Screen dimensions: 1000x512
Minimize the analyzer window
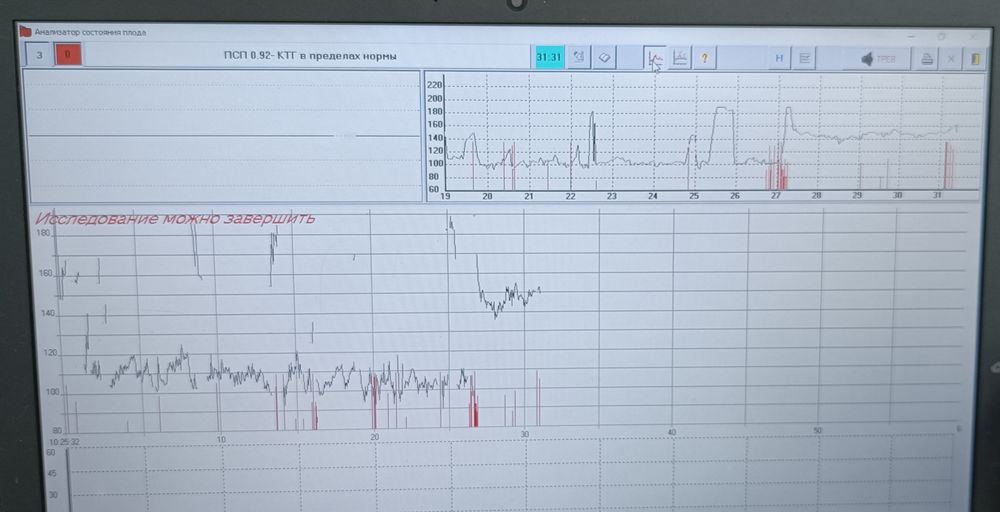click(x=912, y=36)
